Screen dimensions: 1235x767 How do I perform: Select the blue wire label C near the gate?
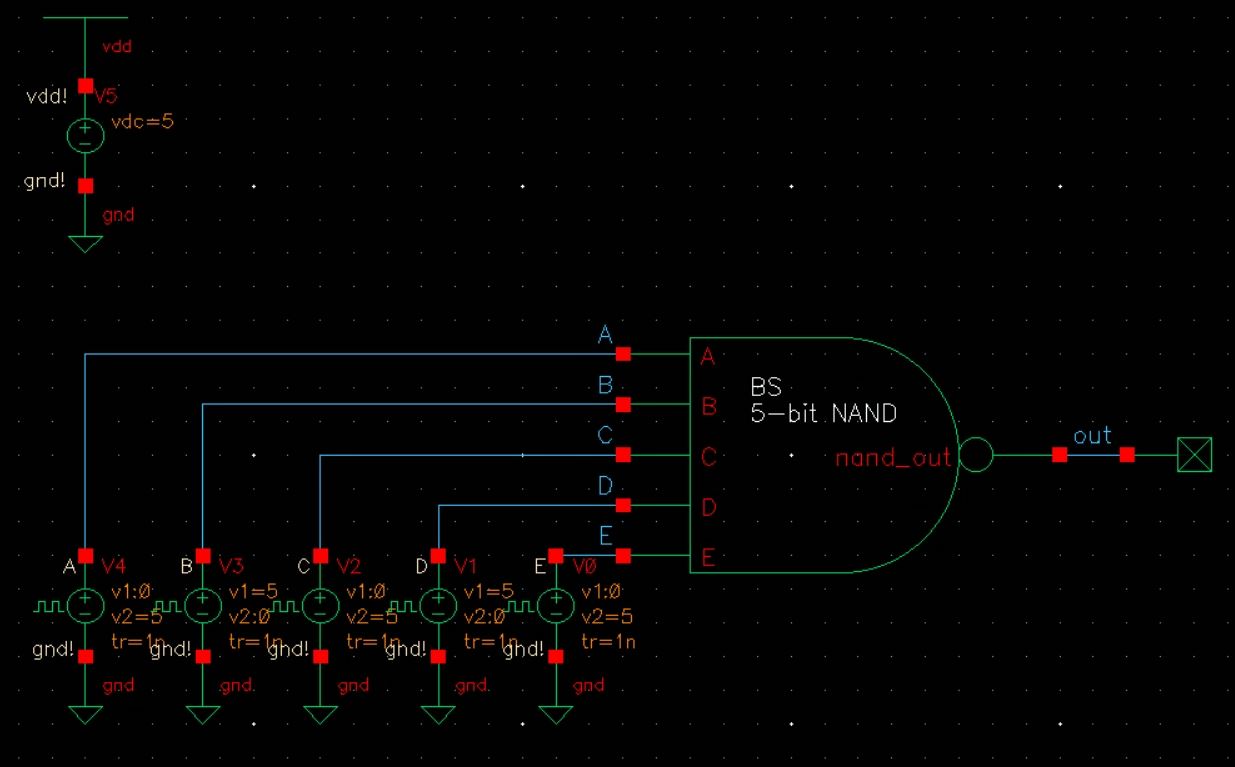tap(605, 436)
